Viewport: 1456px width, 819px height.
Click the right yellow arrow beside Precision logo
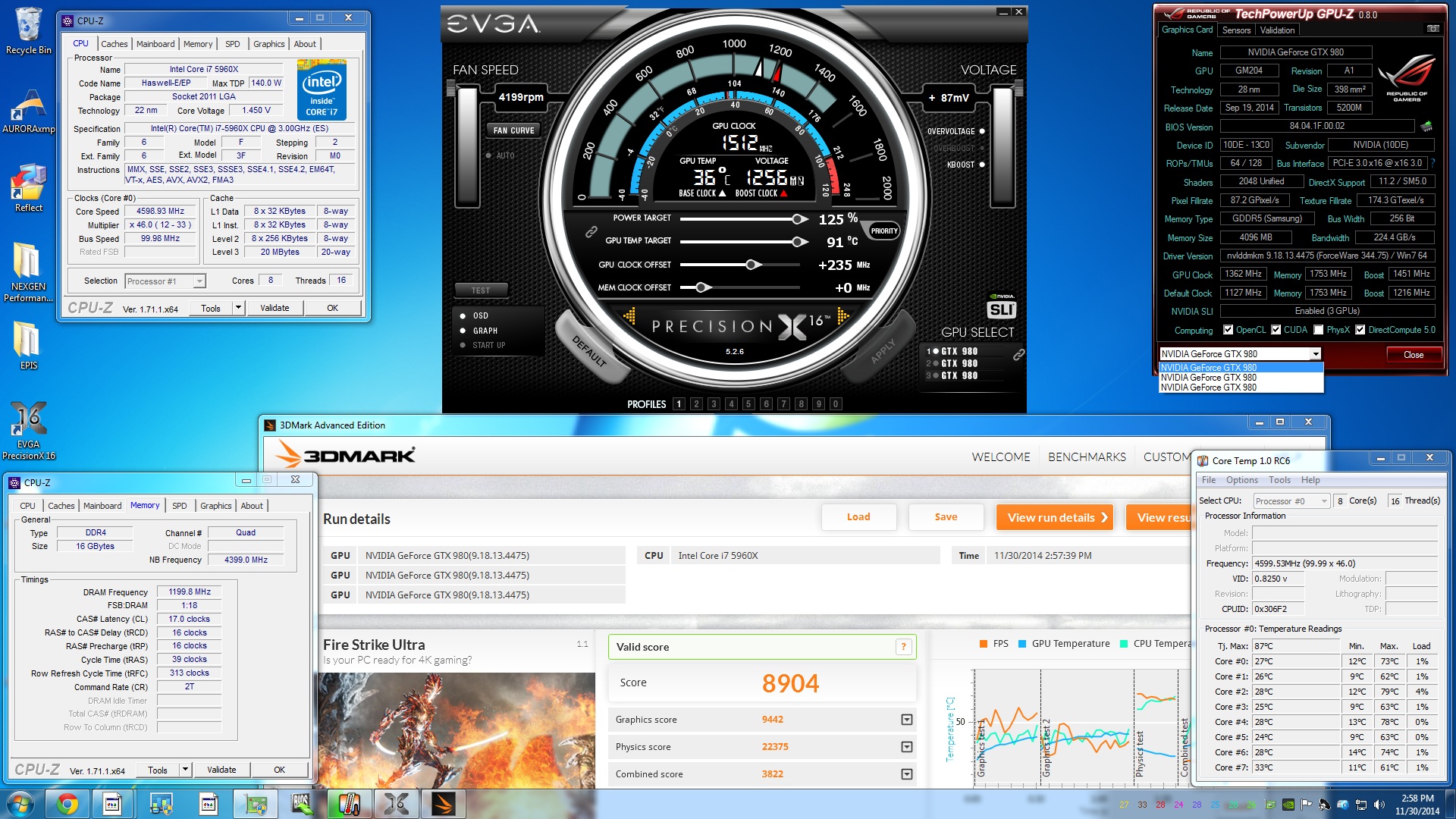coord(843,315)
